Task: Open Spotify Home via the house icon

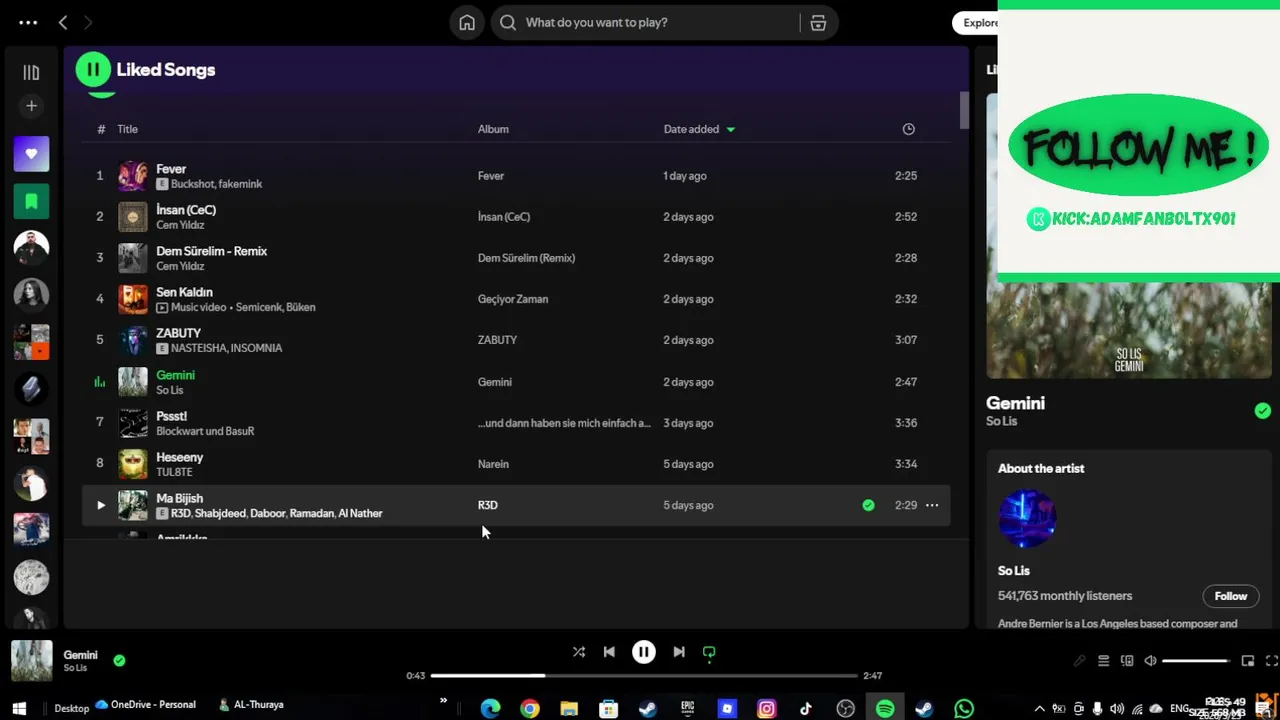Action: [x=467, y=22]
